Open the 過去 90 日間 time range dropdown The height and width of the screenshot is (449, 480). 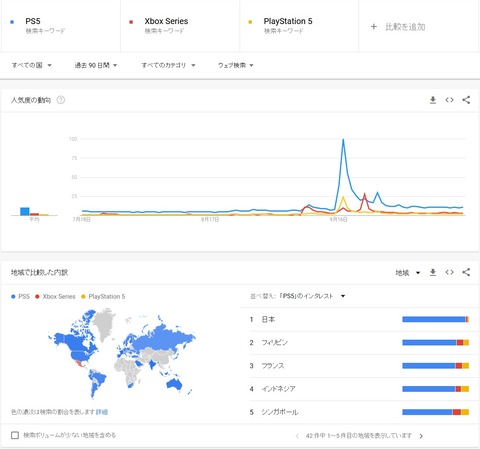96,65
